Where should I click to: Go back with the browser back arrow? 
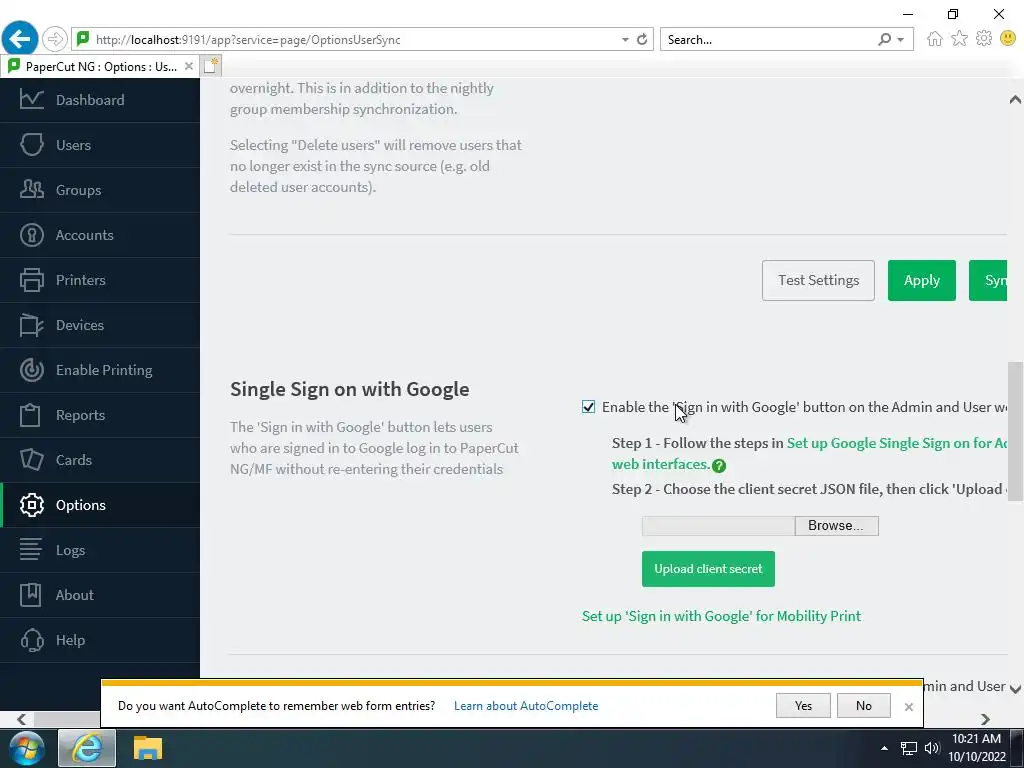pos(20,39)
